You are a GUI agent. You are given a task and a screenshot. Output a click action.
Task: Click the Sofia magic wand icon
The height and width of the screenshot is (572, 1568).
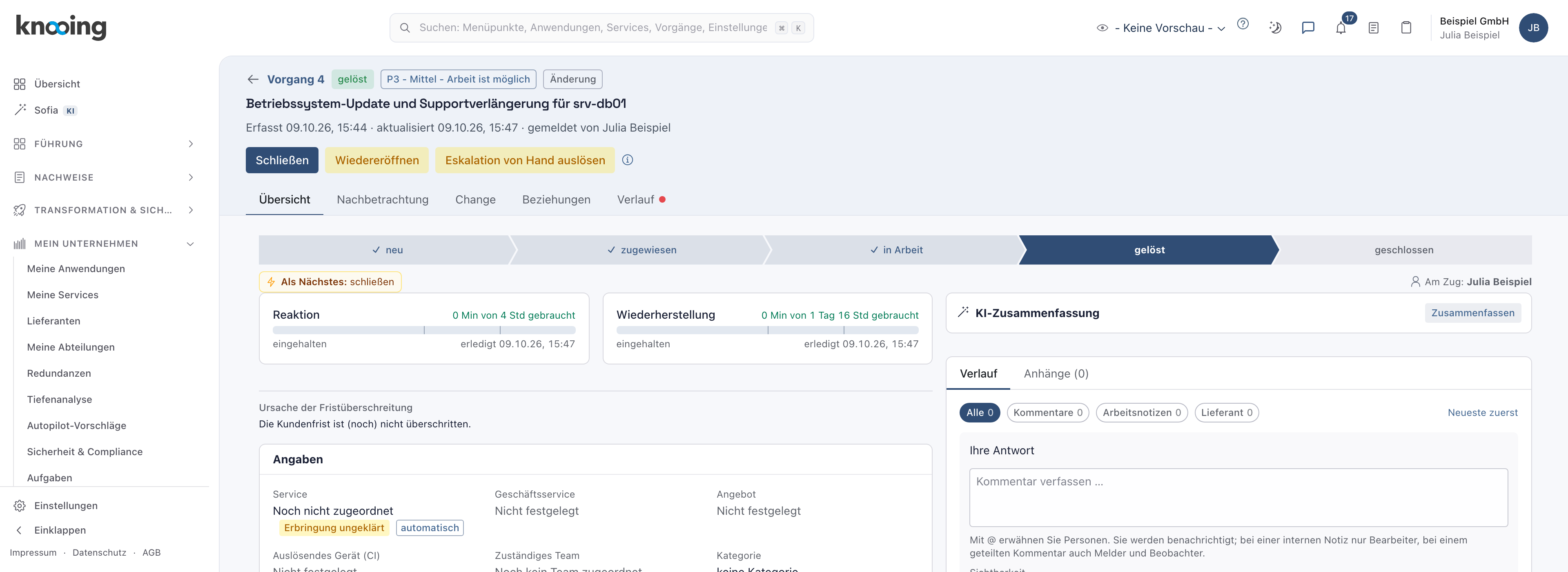[20, 109]
